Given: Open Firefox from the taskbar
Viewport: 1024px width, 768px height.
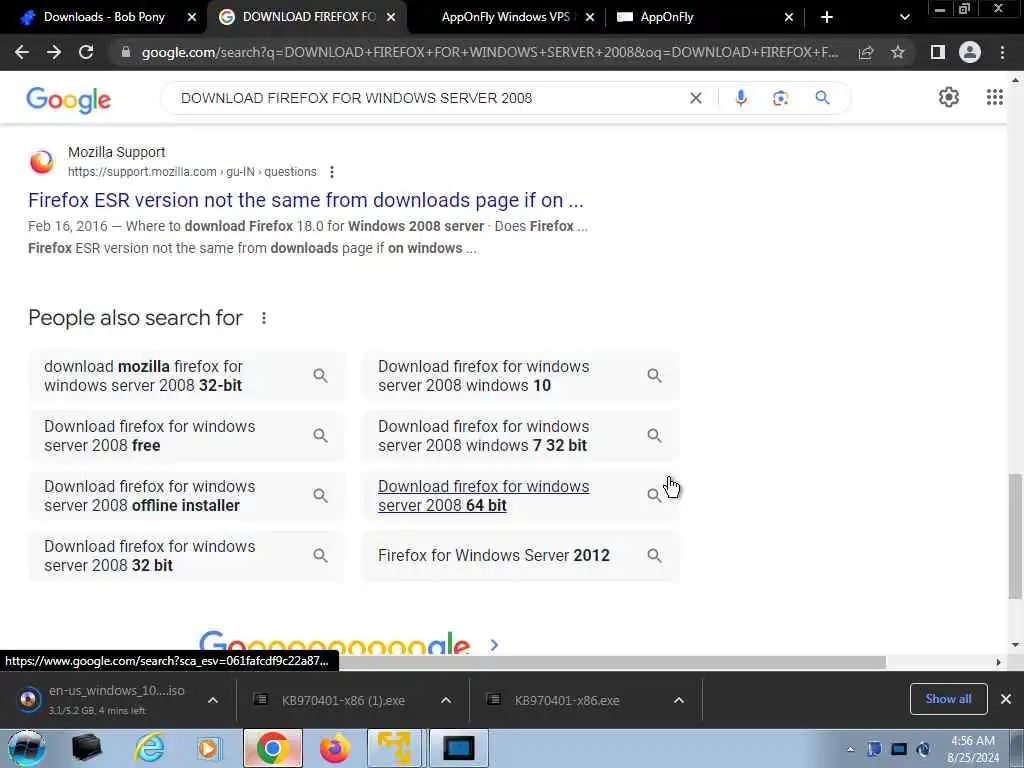Looking at the screenshot, I should click(x=334, y=748).
